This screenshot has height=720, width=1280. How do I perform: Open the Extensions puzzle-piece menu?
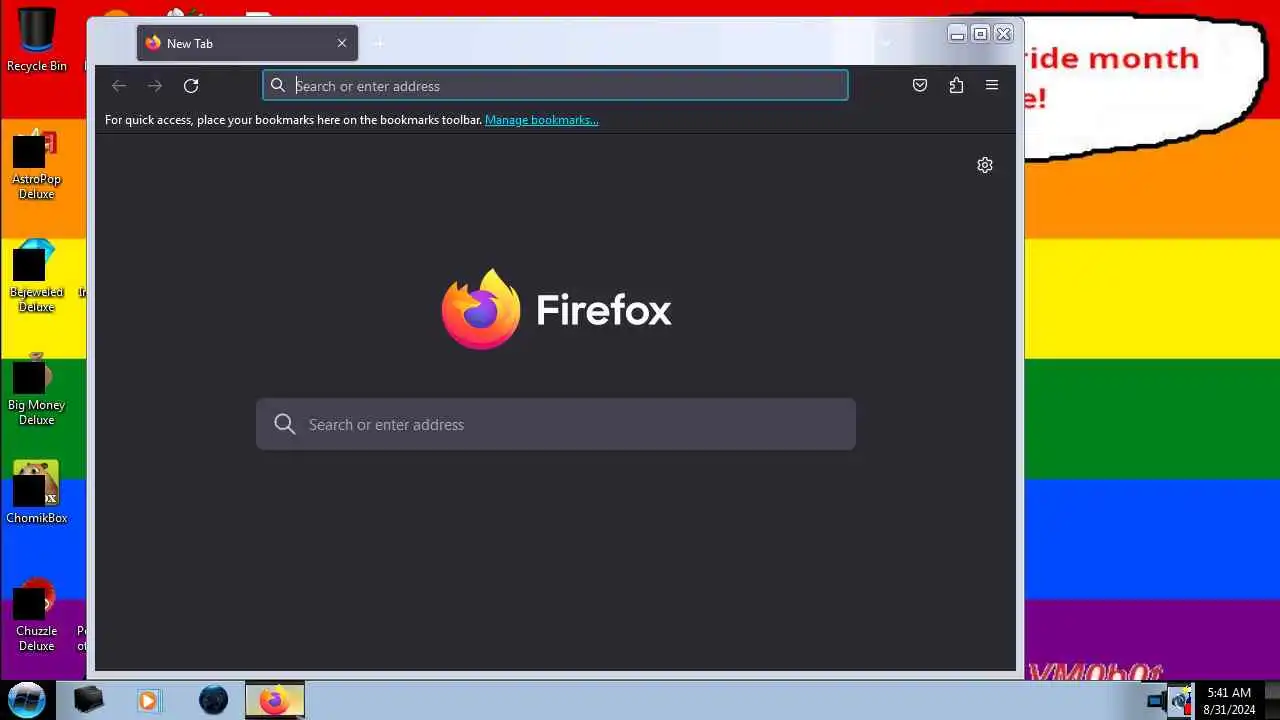pyautogui.click(x=956, y=86)
